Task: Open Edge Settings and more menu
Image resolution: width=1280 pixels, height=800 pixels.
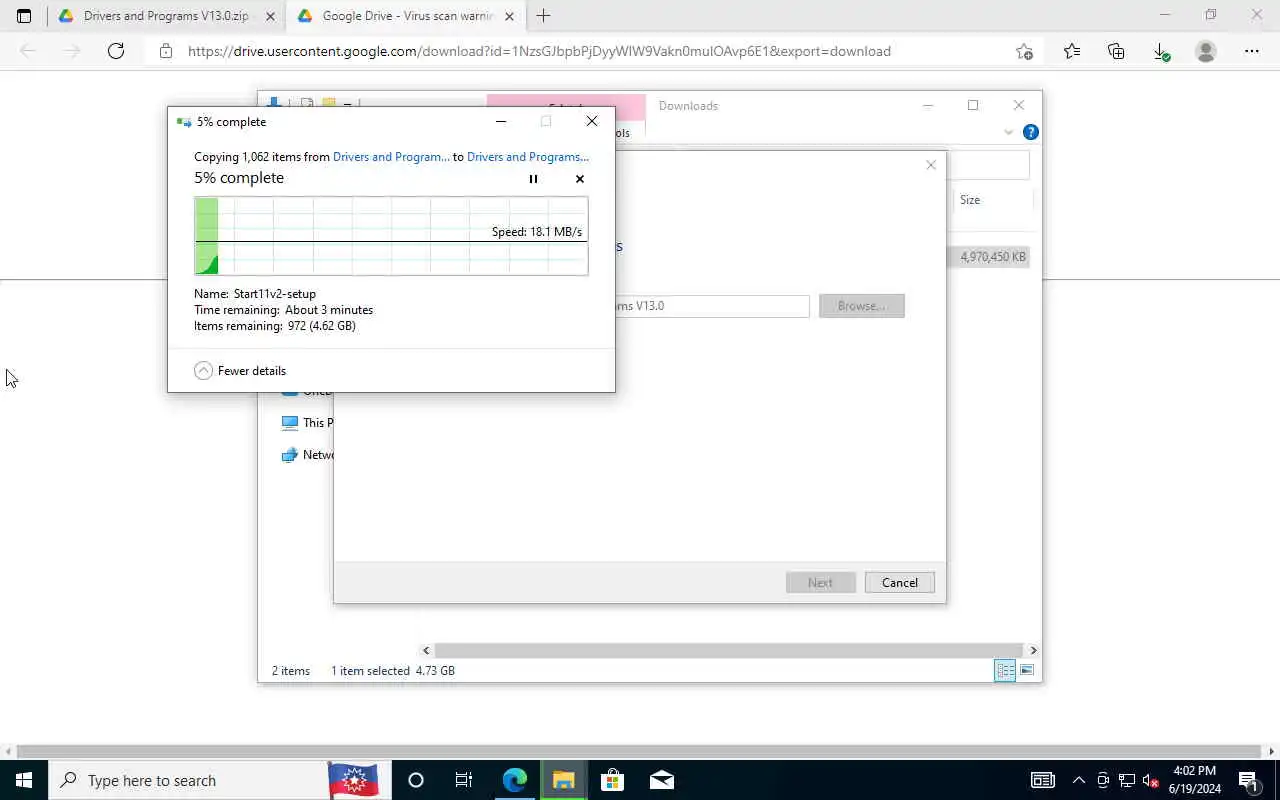Action: pyautogui.click(x=1252, y=51)
